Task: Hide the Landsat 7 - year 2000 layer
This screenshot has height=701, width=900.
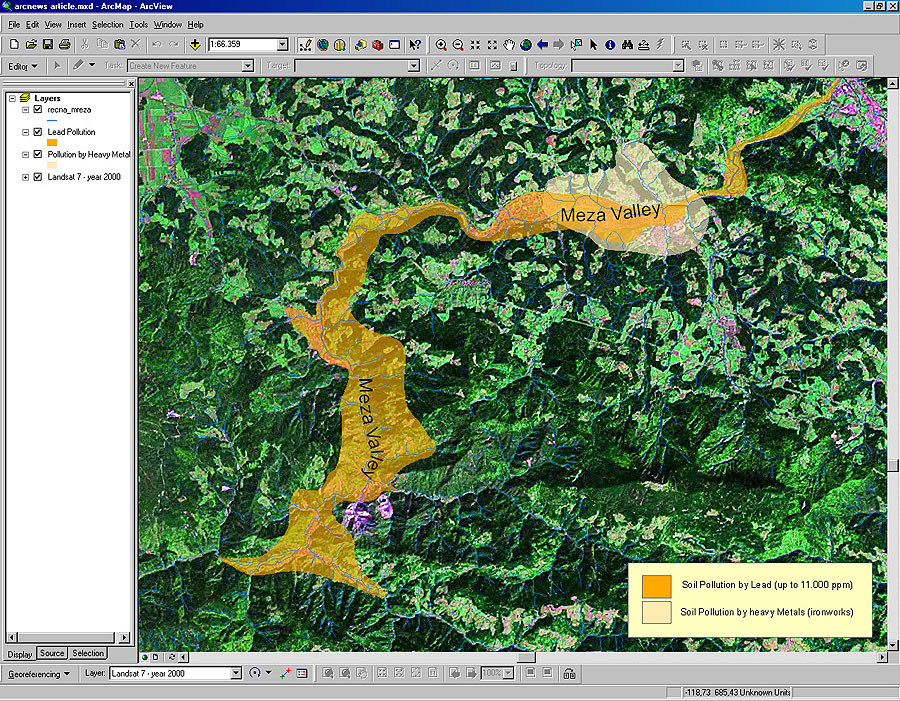Action: click(38, 177)
